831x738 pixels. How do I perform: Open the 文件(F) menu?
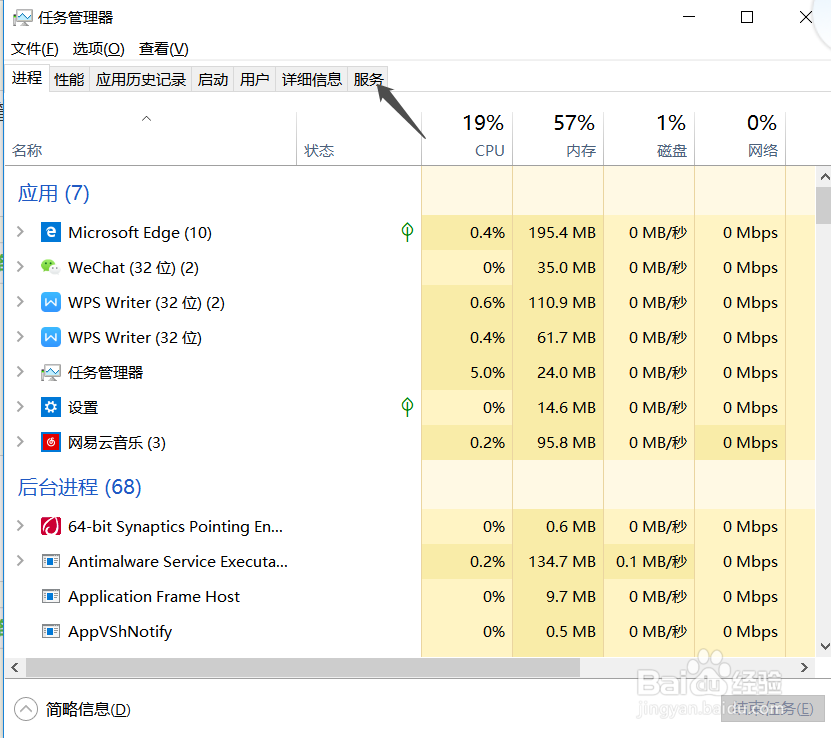click(34, 49)
